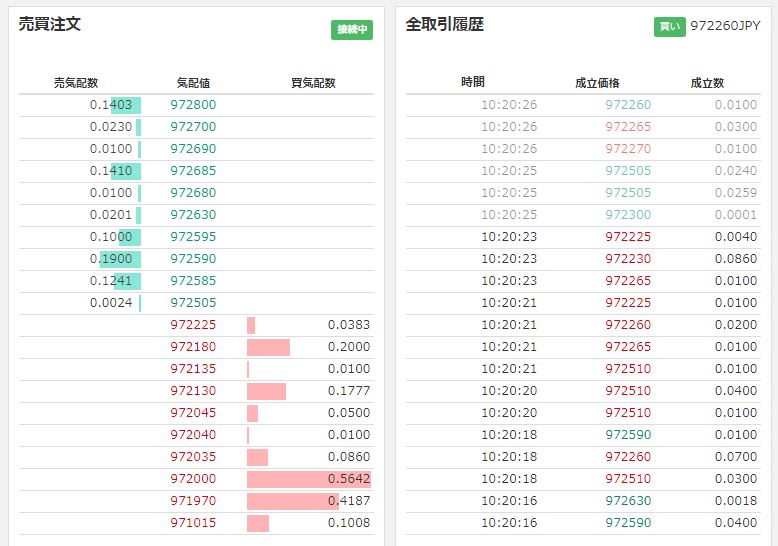The width and height of the screenshot is (778, 546).
Task: Click trade quantity 0.0001
Action: (736, 215)
